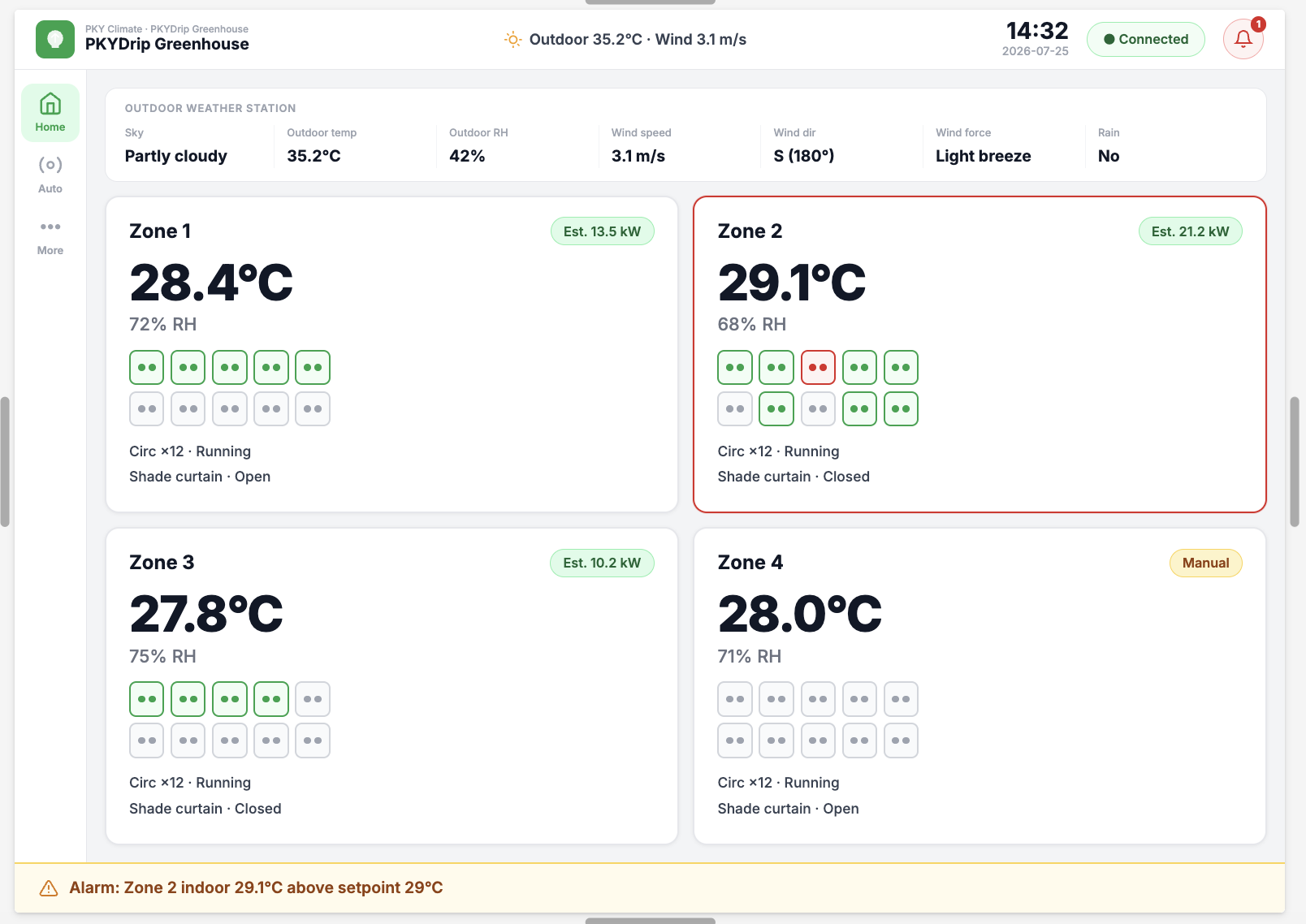Image resolution: width=1306 pixels, height=924 pixels.
Task: Click the Wind dir S (180°) value
Action: 804,156
